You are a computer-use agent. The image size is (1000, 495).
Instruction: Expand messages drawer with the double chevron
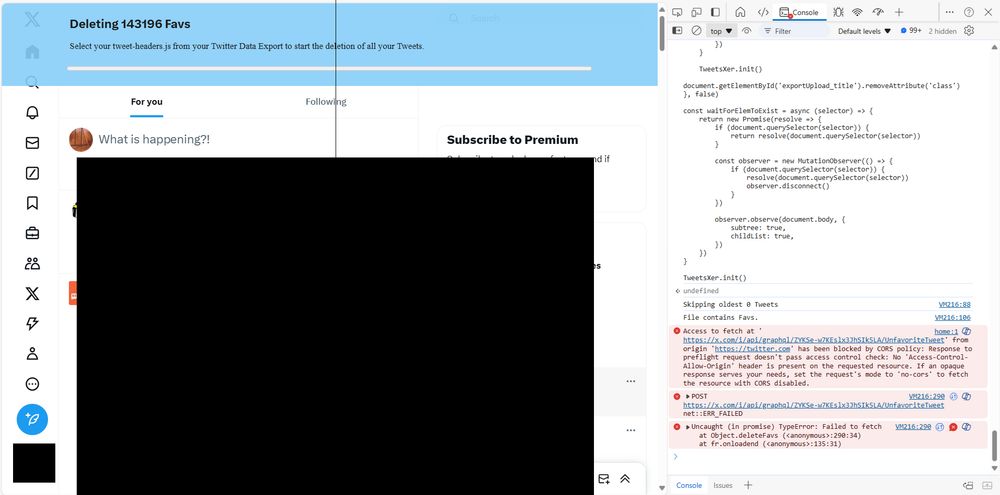[x=625, y=478]
